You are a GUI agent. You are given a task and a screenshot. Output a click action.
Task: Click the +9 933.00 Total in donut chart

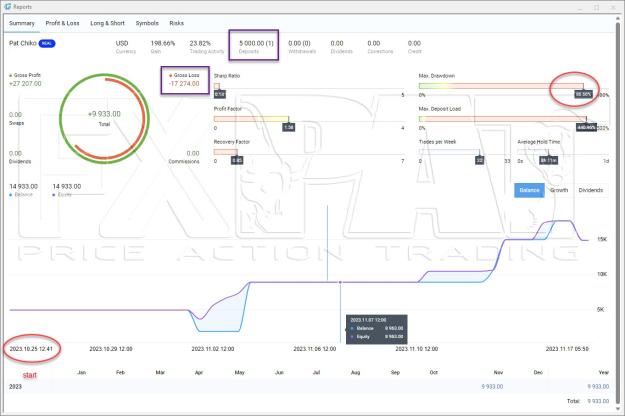click(x=104, y=114)
